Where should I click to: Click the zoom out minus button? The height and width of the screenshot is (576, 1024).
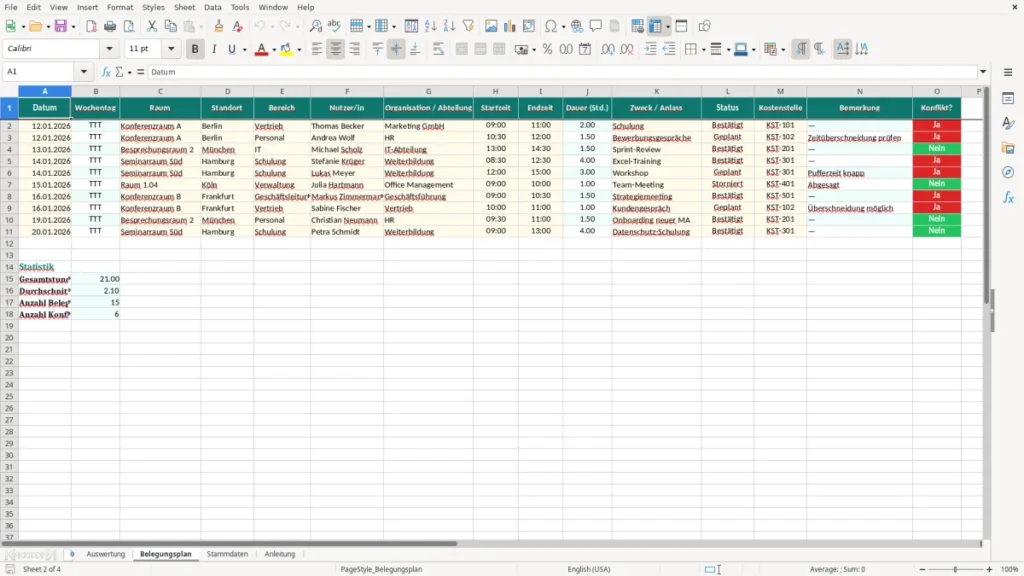[x=922, y=569]
